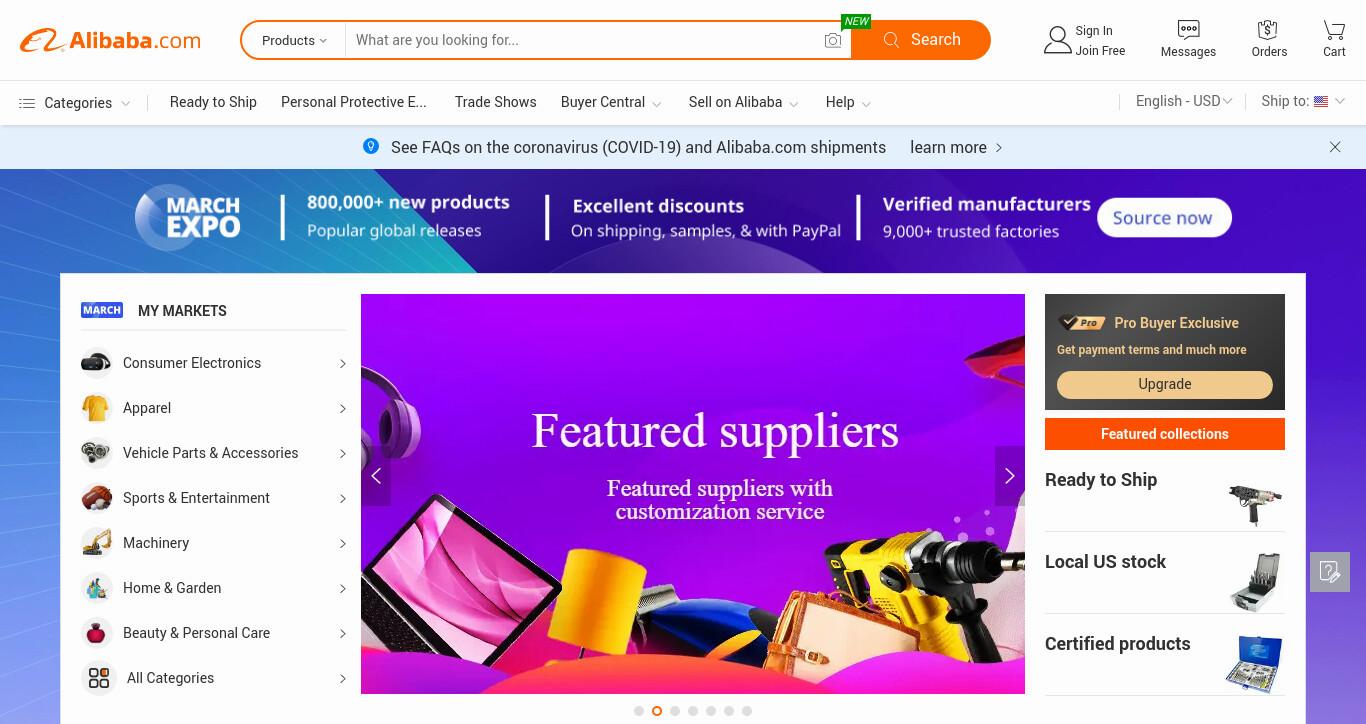Open the shopping Cart icon
1366x724 pixels.
[x=1334, y=29]
